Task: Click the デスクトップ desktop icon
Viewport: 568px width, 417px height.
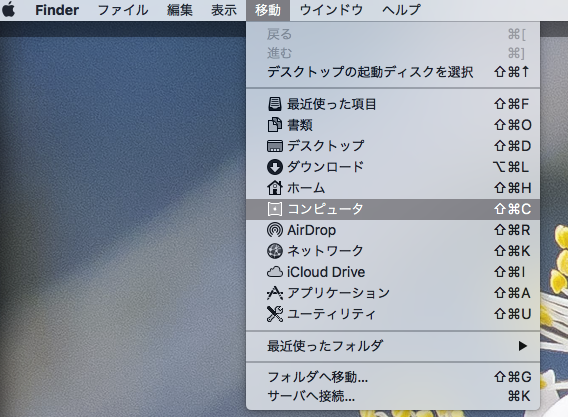Action: pos(275,146)
